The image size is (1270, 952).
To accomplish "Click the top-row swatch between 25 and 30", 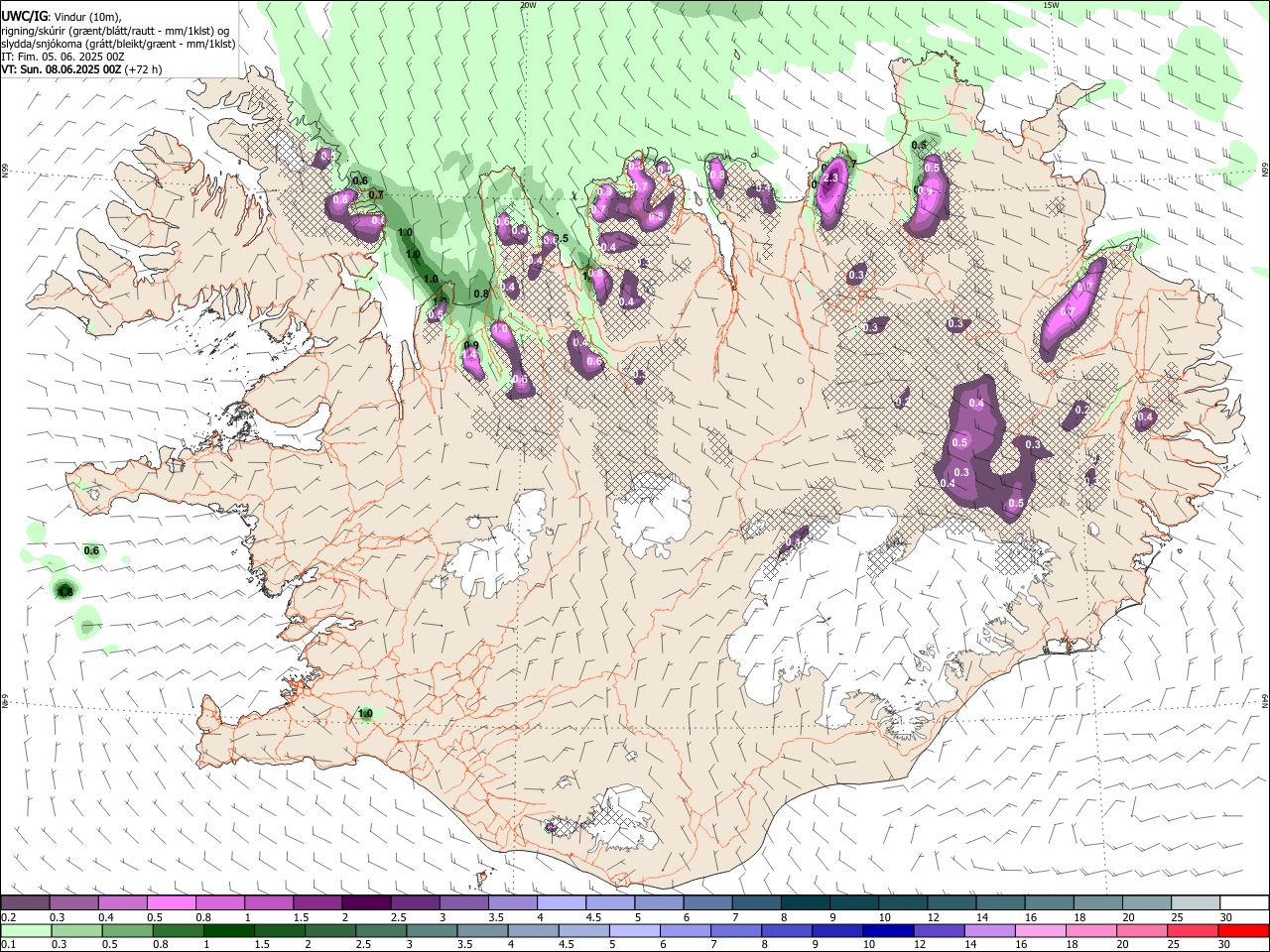I will tap(1195, 902).
